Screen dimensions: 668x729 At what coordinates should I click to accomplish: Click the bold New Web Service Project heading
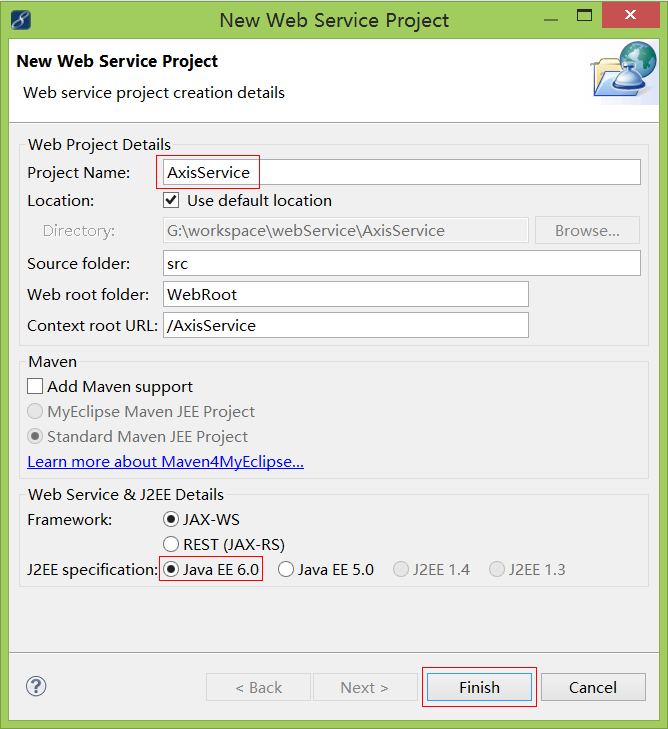[117, 61]
